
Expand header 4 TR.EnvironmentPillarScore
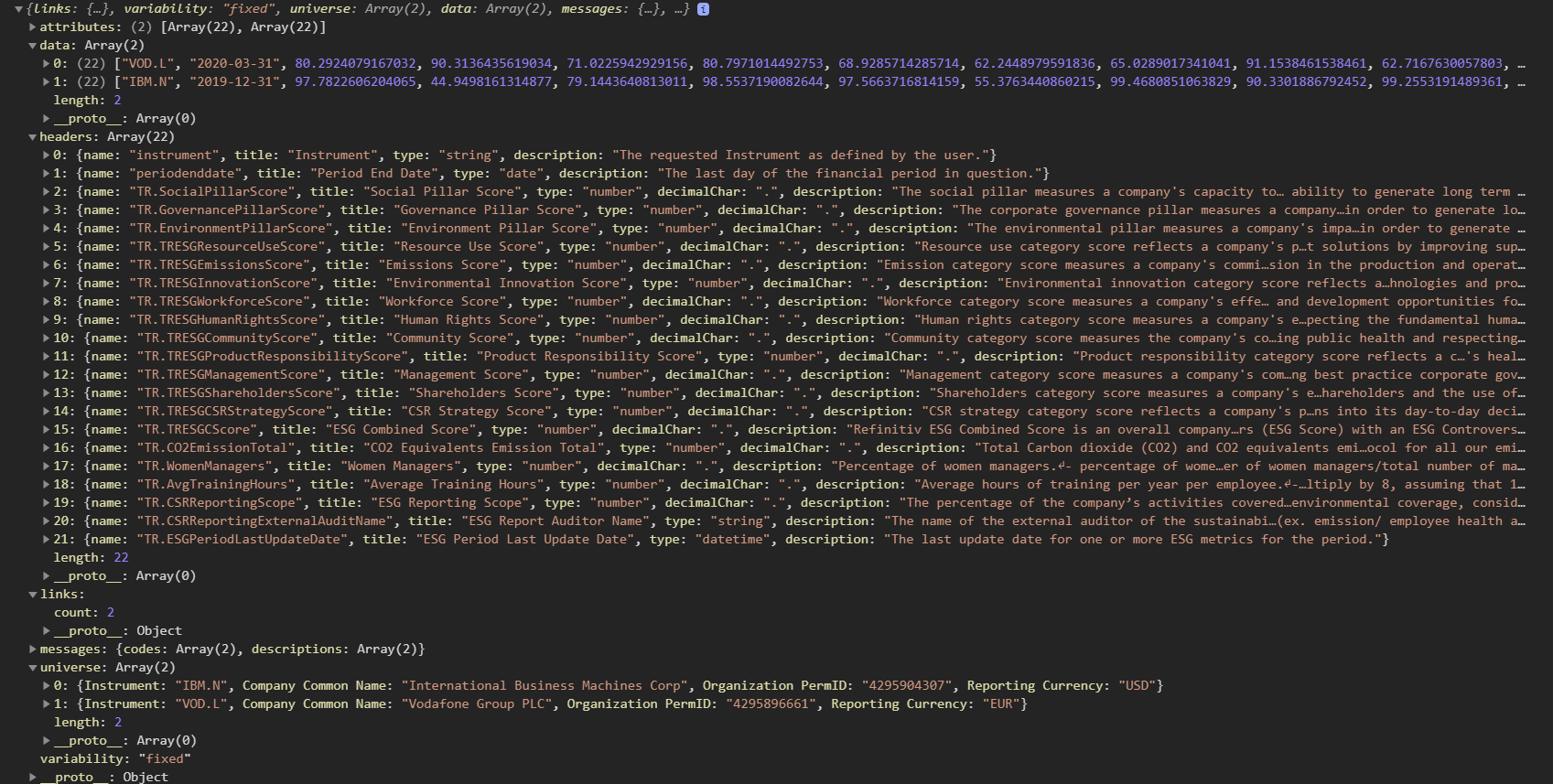pos(47,229)
